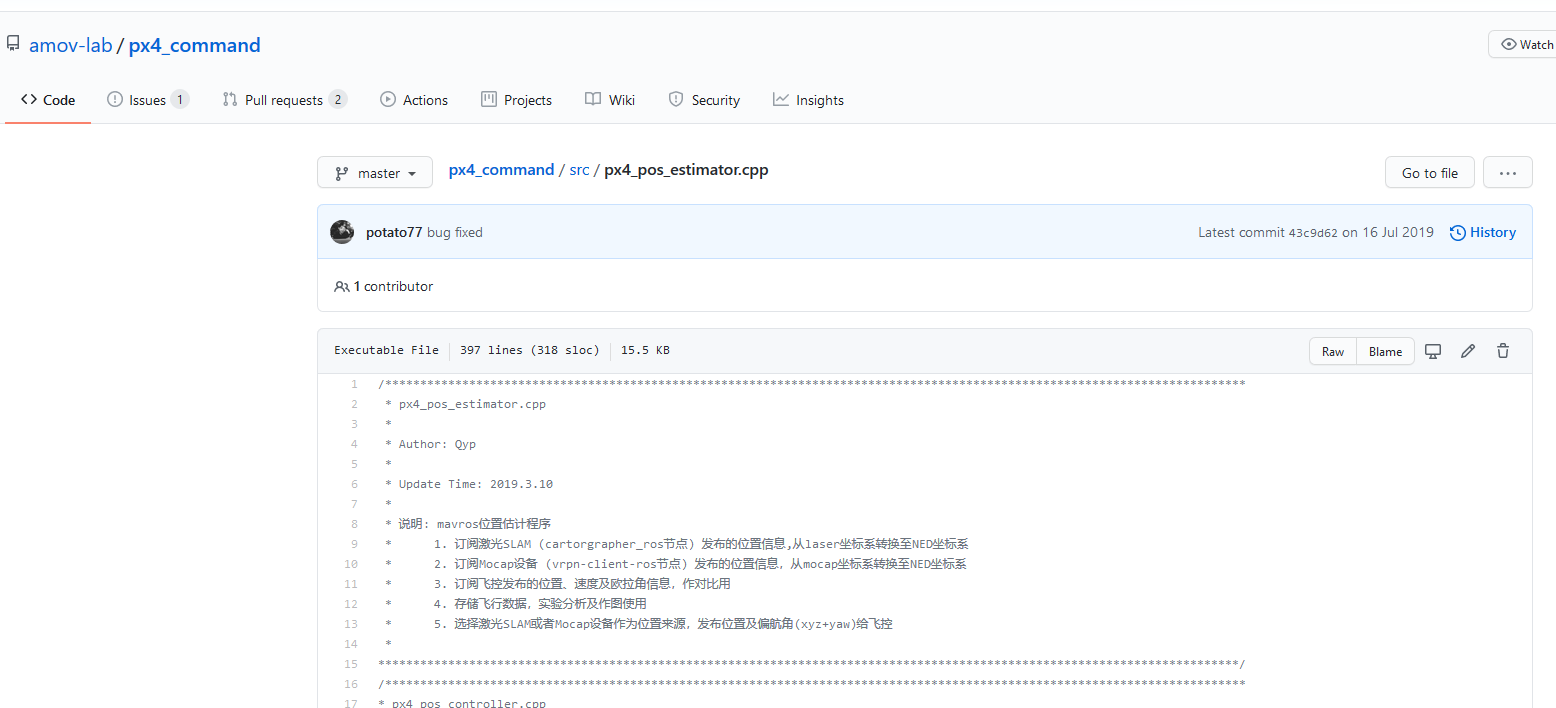Click potato77's avatar image
The width and height of the screenshot is (1556, 708).
click(x=342, y=232)
